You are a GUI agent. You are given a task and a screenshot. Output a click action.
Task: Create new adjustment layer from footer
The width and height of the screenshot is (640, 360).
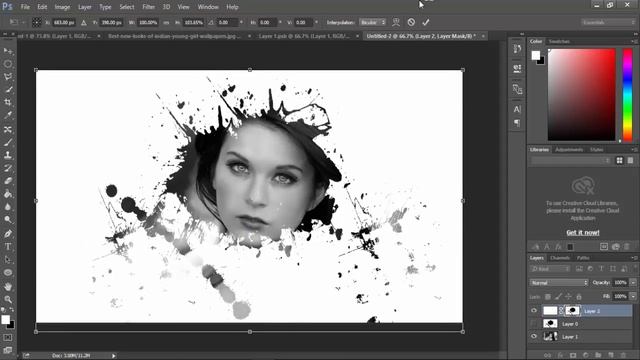[586, 356]
